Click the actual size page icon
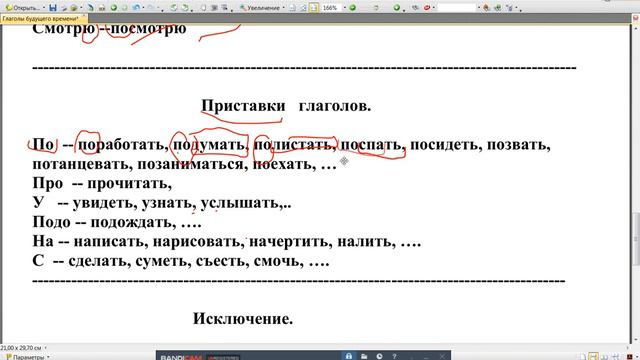This screenshot has width=640, height=360. [292, 8]
